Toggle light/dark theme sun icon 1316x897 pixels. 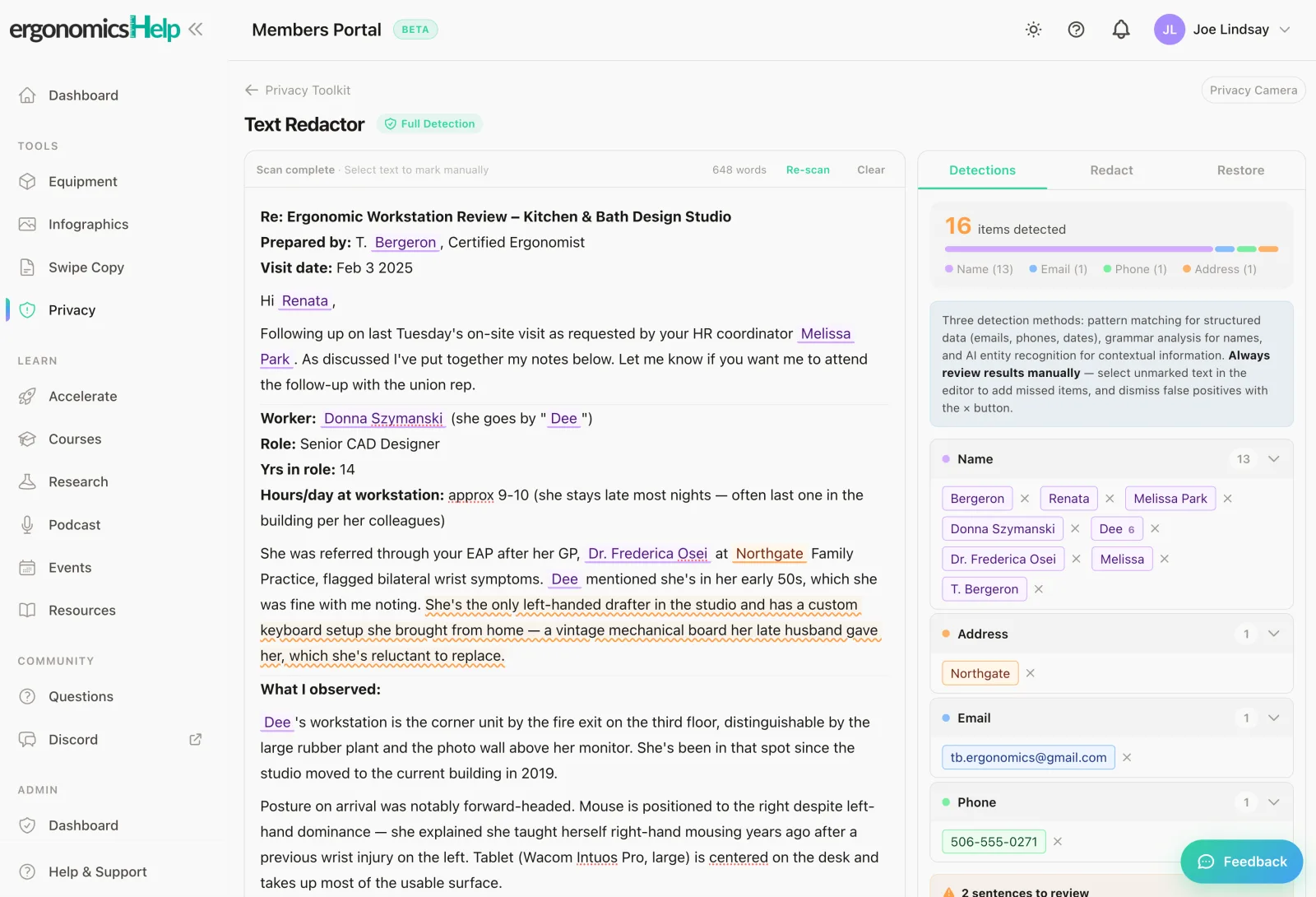point(1033,30)
